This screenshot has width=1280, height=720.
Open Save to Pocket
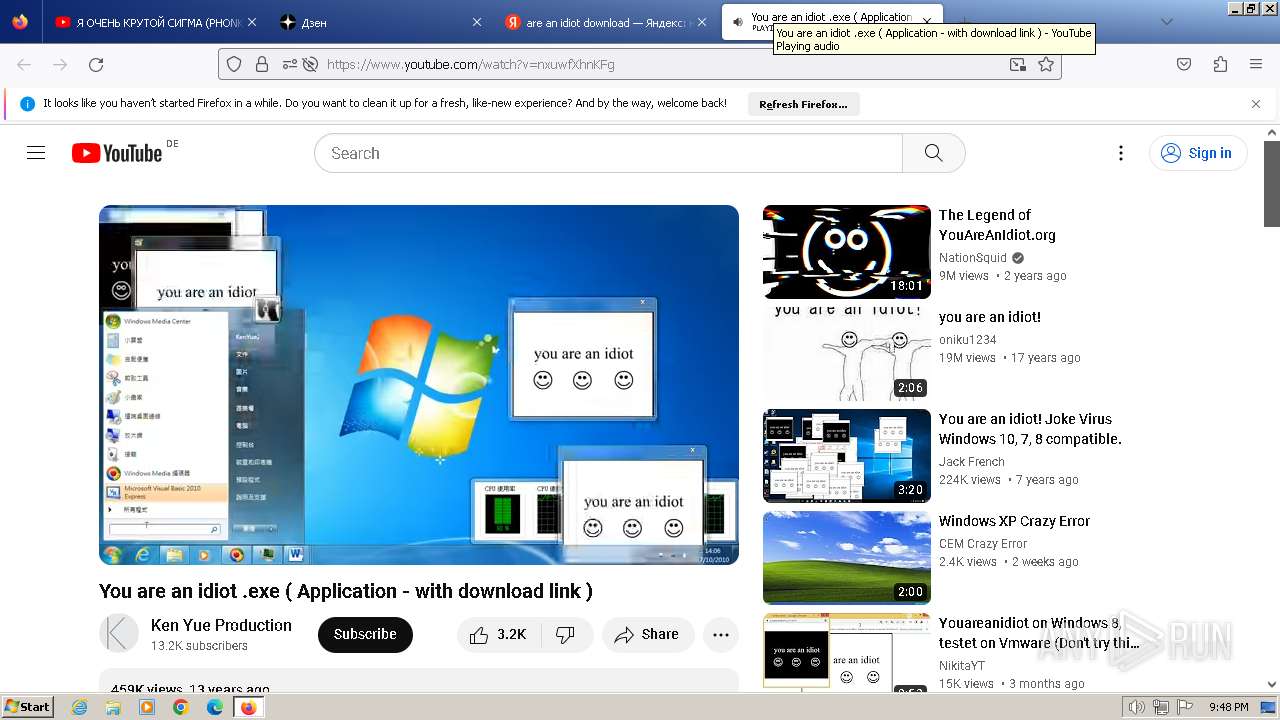click(x=1184, y=64)
